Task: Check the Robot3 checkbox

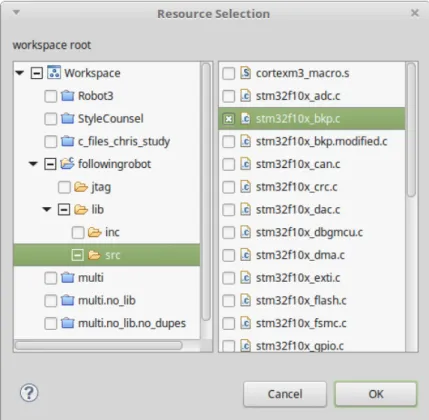Action: click(x=51, y=96)
